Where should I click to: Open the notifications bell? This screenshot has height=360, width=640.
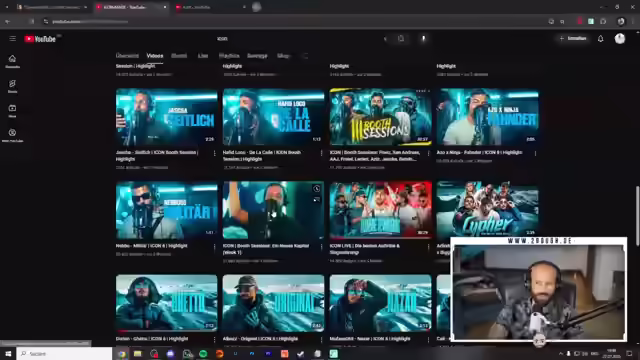click(600, 39)
